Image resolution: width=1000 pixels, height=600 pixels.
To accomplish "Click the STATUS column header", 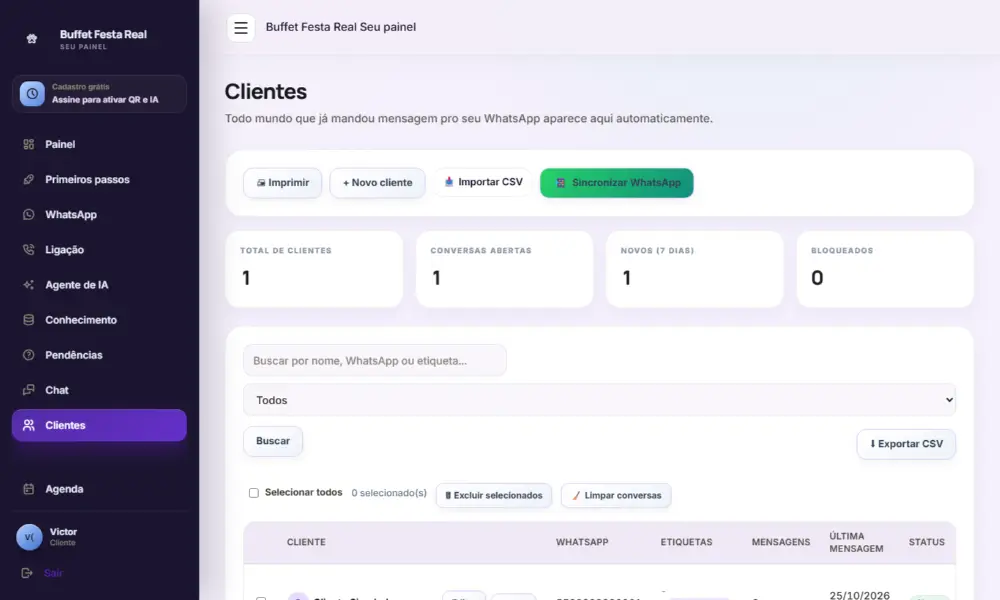I will tap(927, 542).
